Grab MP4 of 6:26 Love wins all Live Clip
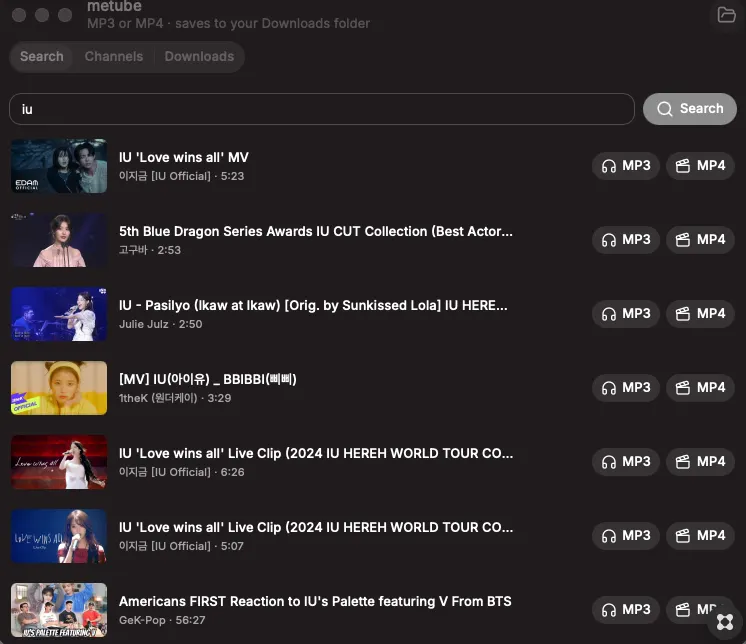Viewport: 746px width, 644px height. 700,462
